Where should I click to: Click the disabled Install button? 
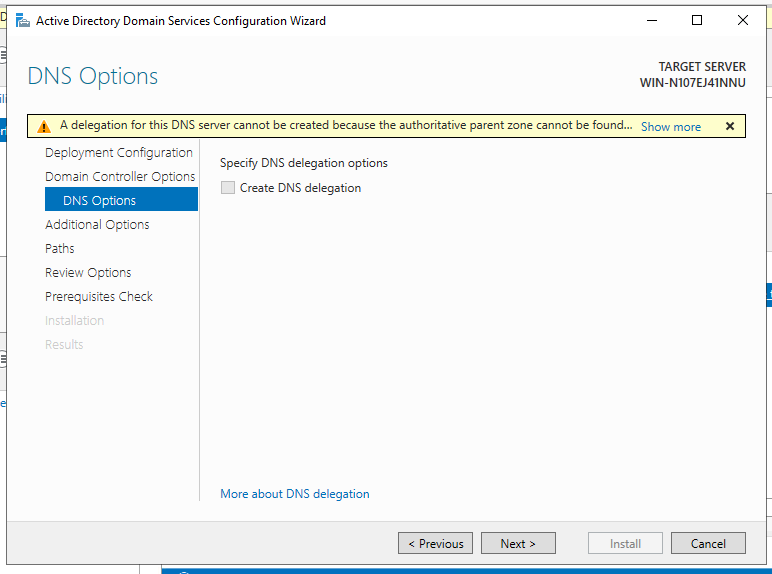(625, 543)
